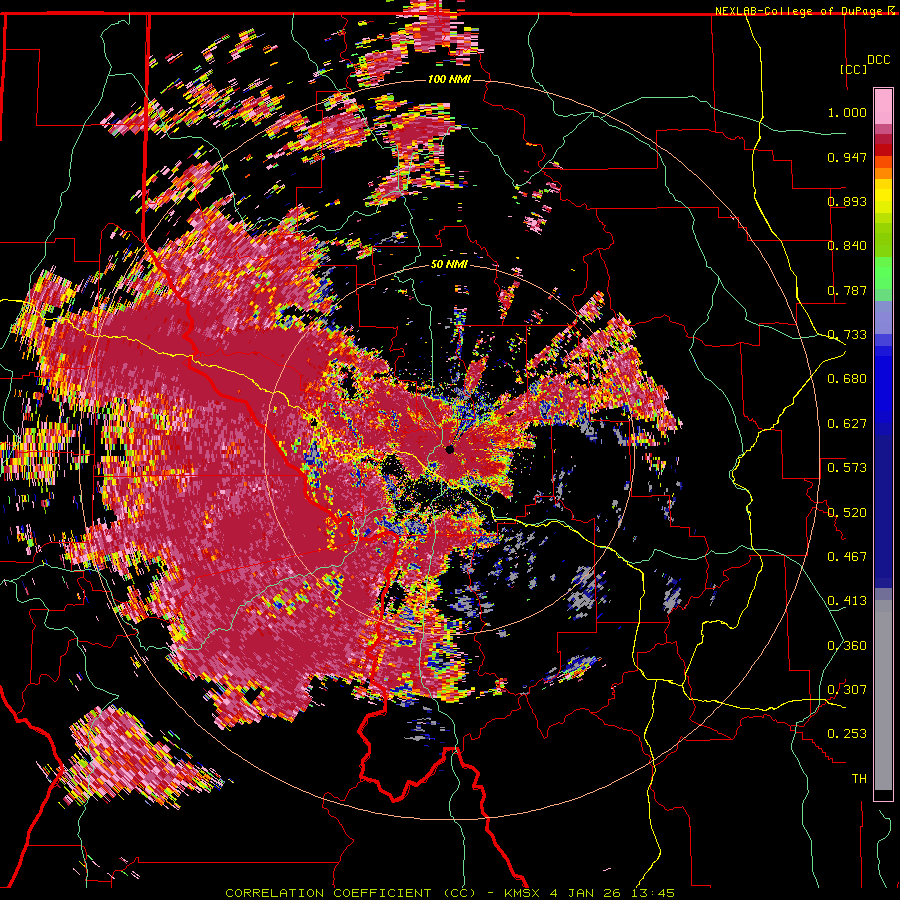
Task: Click the 0.893 legend value
Action: tap(847, 201)
